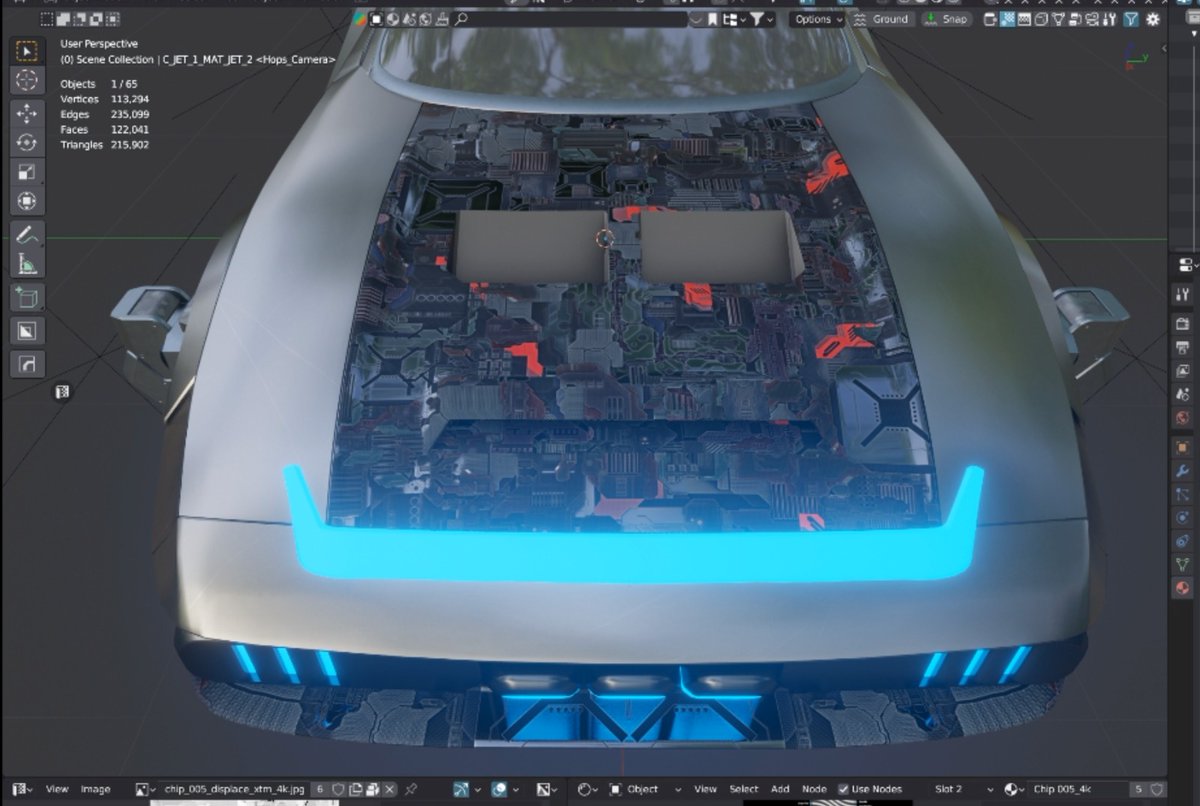Select the Select Box tool
The height and width of the screenshot is (806, 1200).
(27, 51)
